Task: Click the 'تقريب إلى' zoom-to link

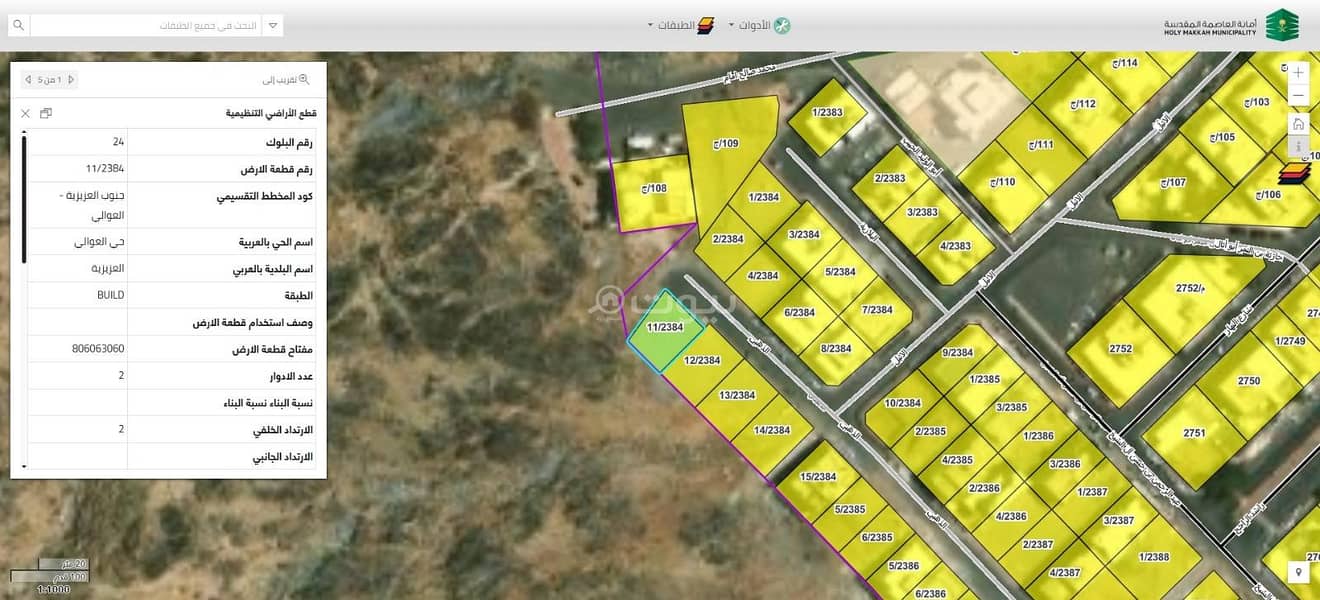Action: pyautogui.click(x=286, y=80)
